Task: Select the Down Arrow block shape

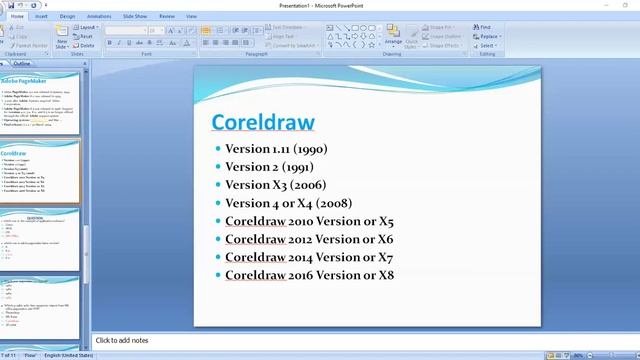Action: (x=363, y=36)
